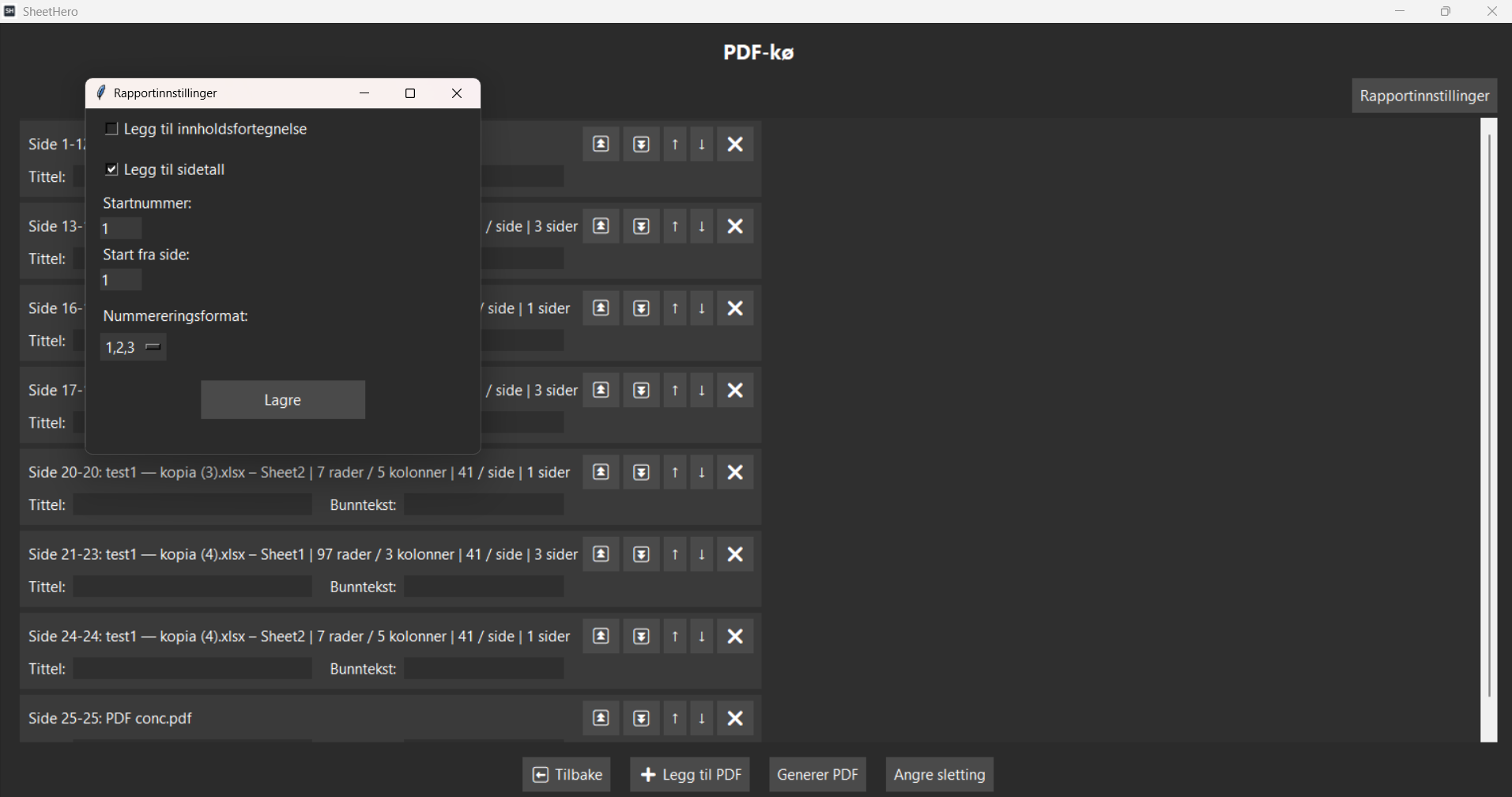
Task: Send Side 21-23 entry to bottom
Action: 641,554
